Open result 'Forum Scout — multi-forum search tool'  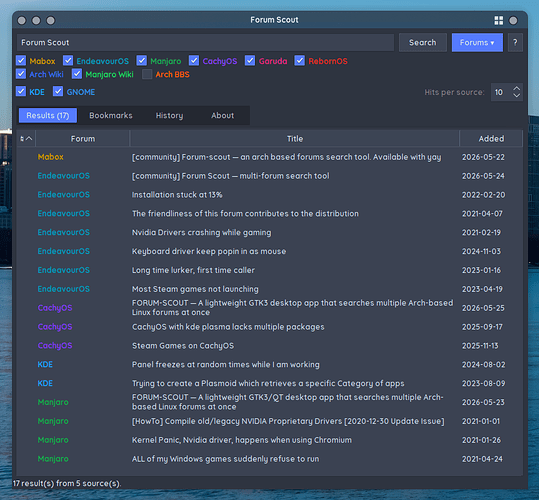(270, 176)
